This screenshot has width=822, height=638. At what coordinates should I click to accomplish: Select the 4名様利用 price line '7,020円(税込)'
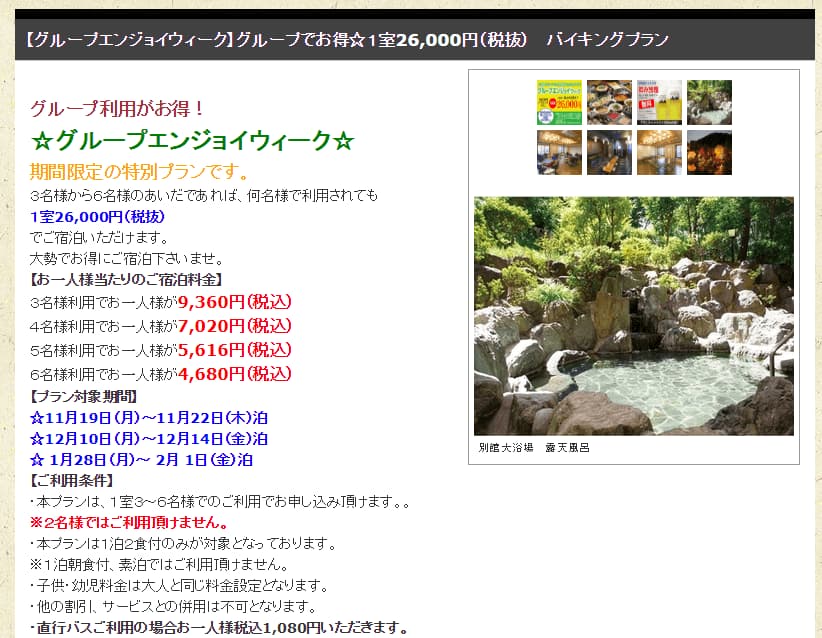click(x=161, y=326)
